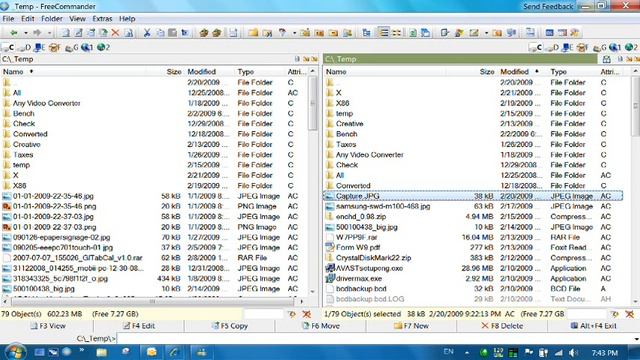Open the Help menu
Screen dimensions: 640x360
click(127, 19)
